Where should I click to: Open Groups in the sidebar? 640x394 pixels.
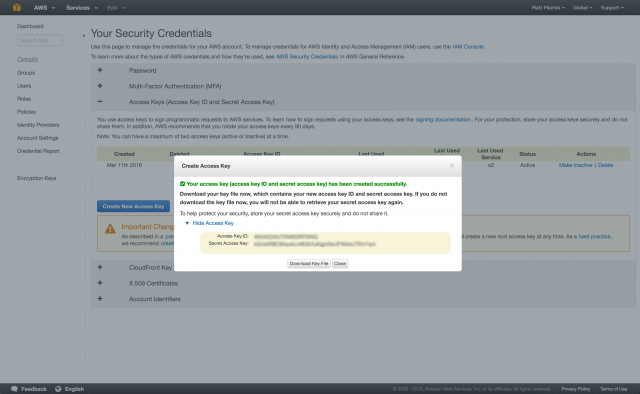coord(26,73)
